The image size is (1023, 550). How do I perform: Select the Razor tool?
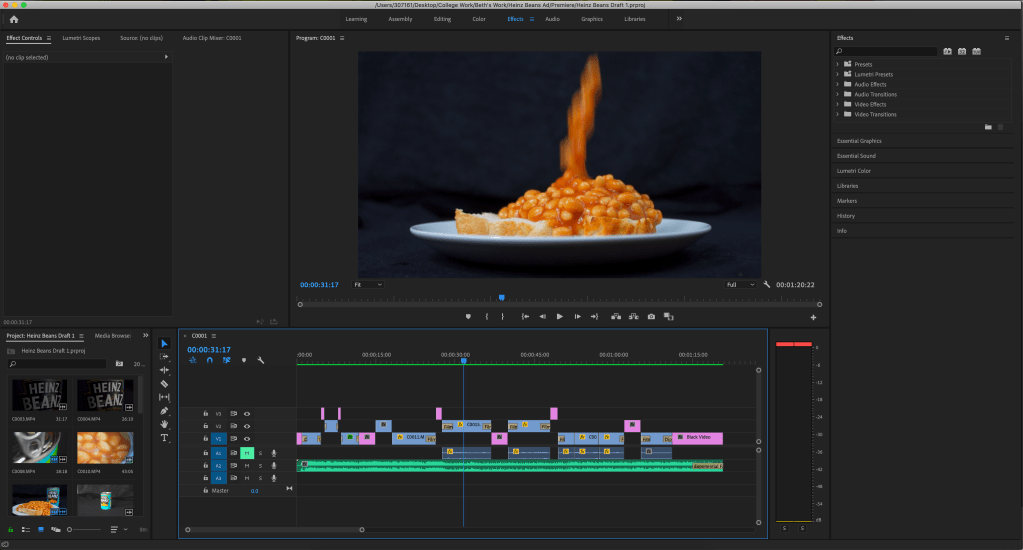tap(165, 383)
